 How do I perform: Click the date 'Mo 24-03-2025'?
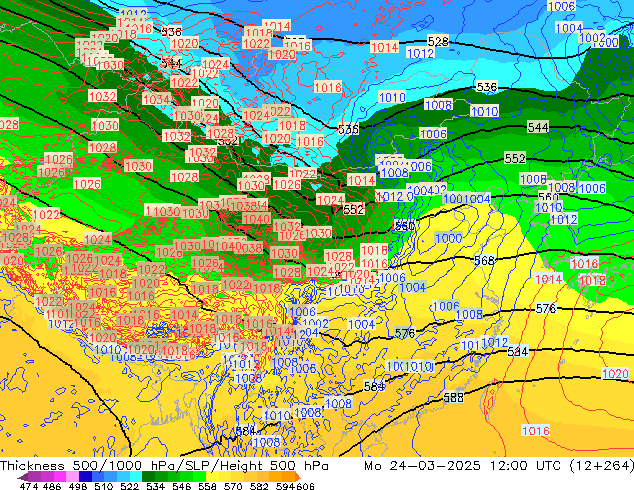click(x=423, y=466)
